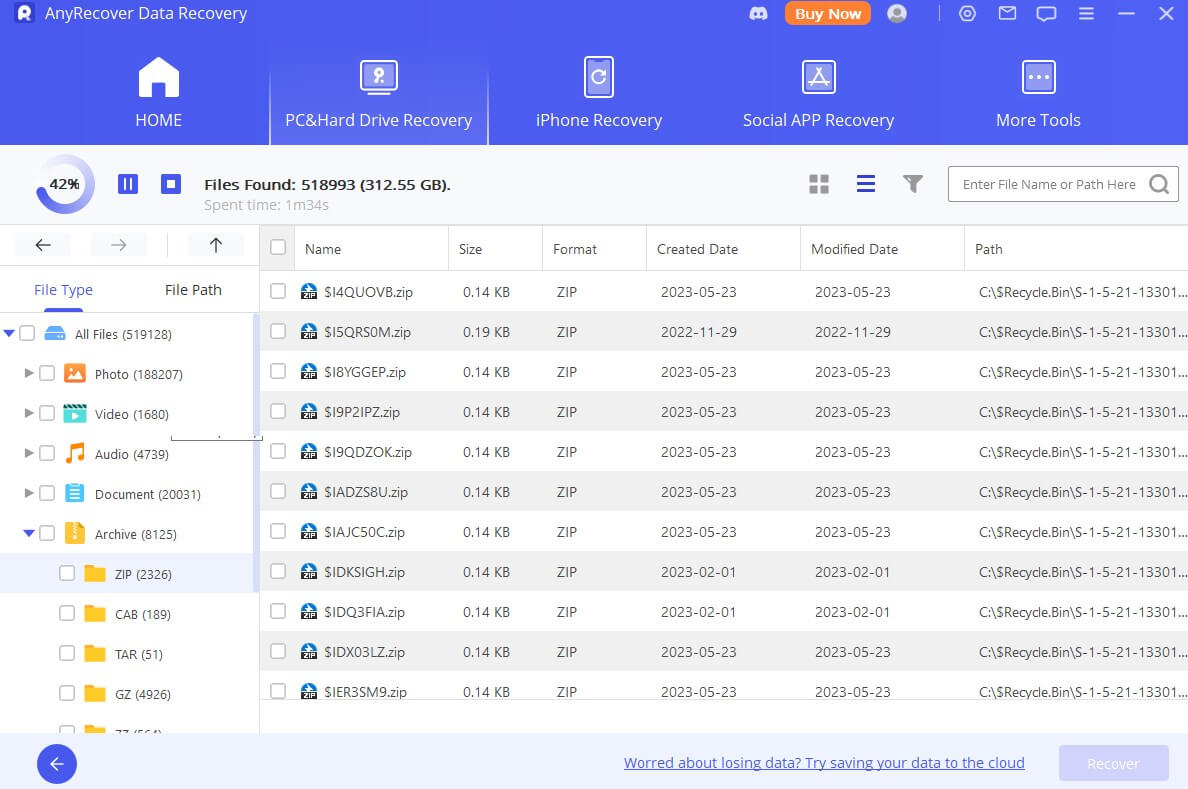Go to the HOME tab
This screenshot has width=1188, height=789.
(158, 92)
